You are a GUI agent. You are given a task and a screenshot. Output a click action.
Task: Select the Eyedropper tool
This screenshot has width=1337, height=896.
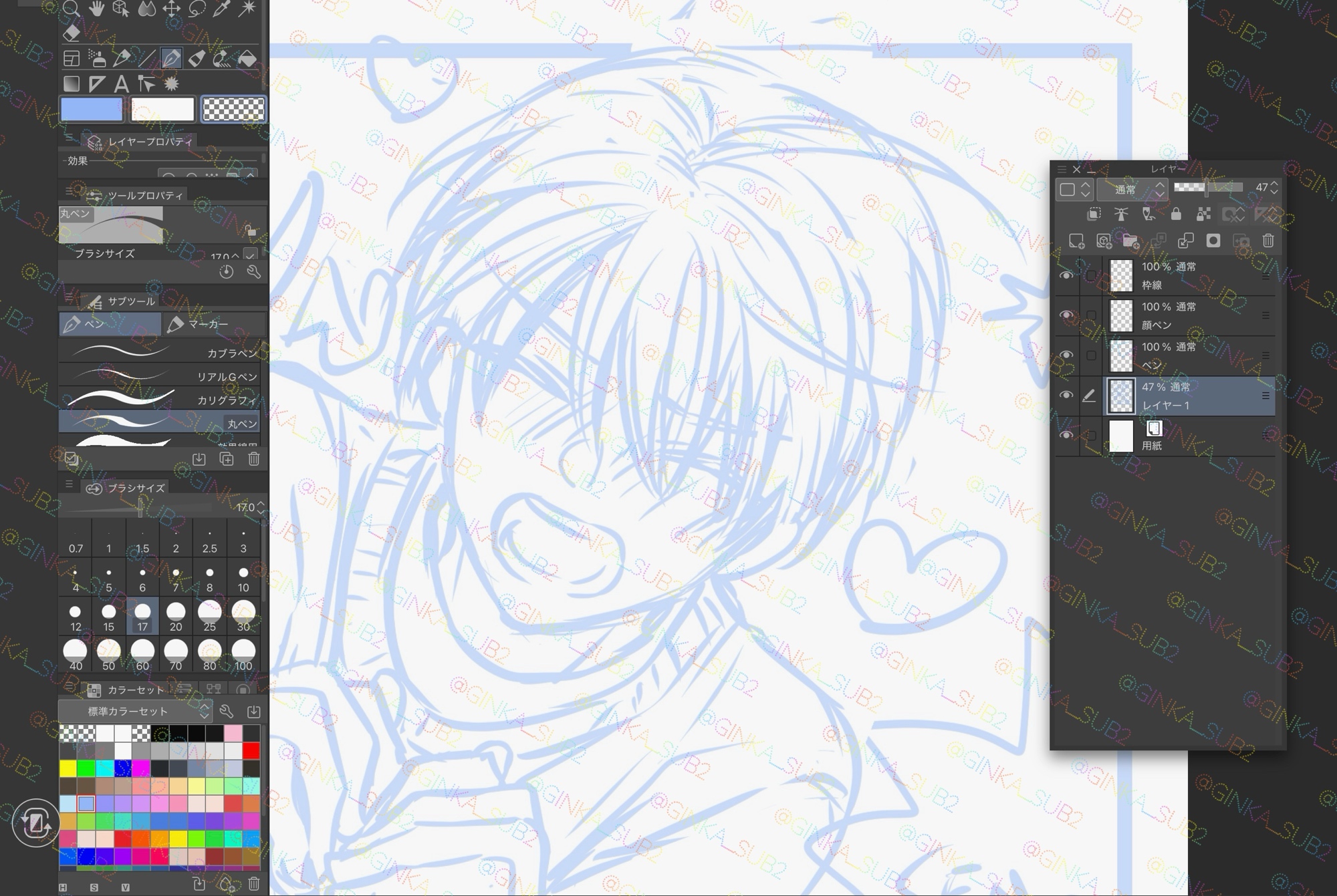(222, 9)
